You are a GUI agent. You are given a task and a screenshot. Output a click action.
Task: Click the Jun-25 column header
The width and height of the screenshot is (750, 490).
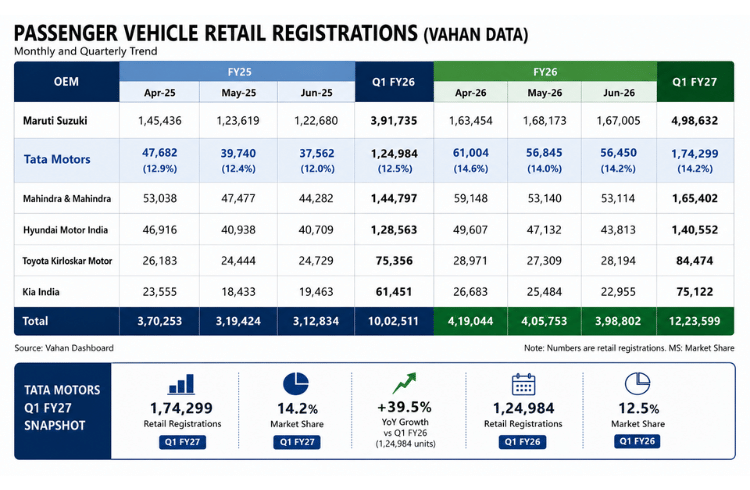[316, 92]
